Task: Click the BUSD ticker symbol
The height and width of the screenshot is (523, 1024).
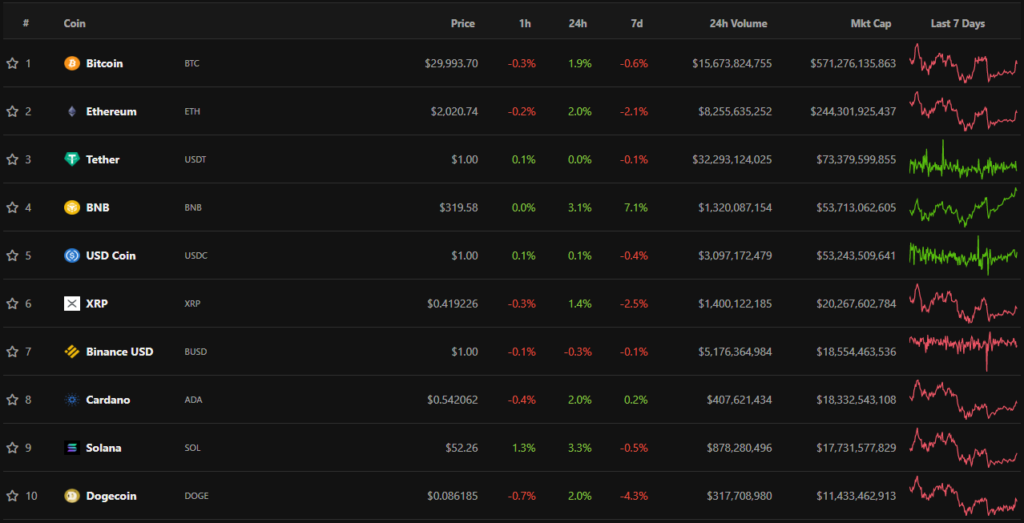Action: [195, 352]
